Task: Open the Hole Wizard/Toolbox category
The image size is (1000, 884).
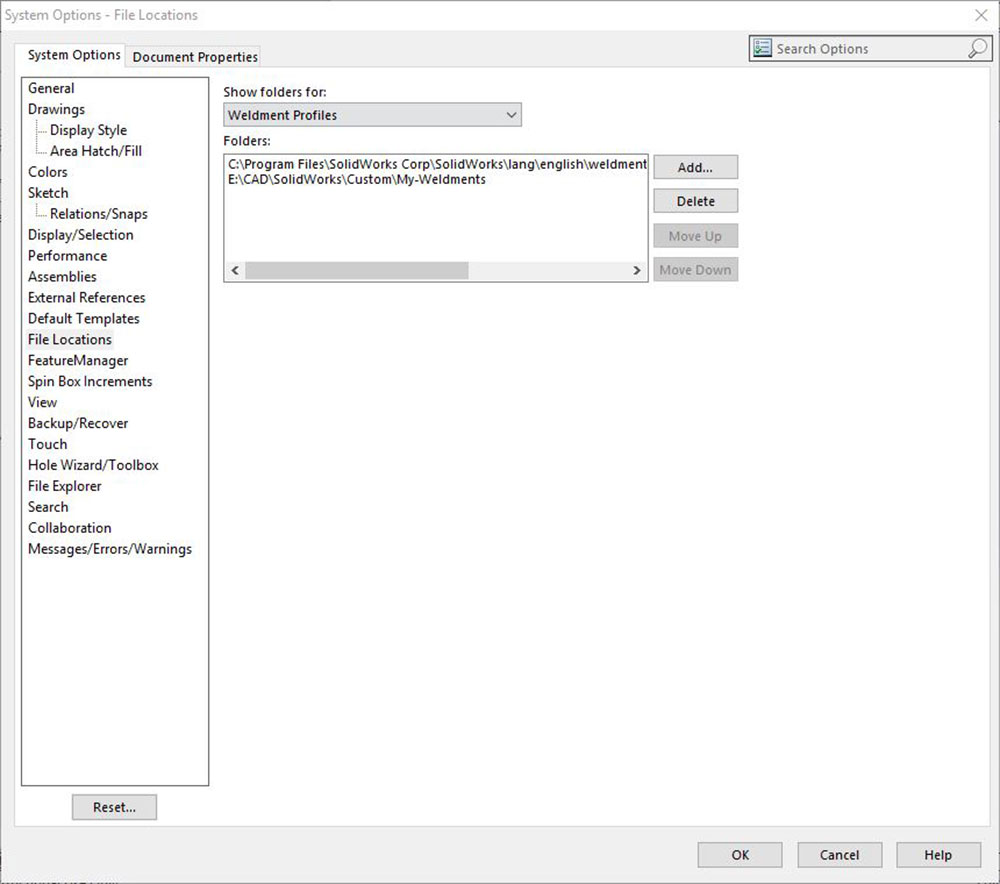Action: click(93, 465)
